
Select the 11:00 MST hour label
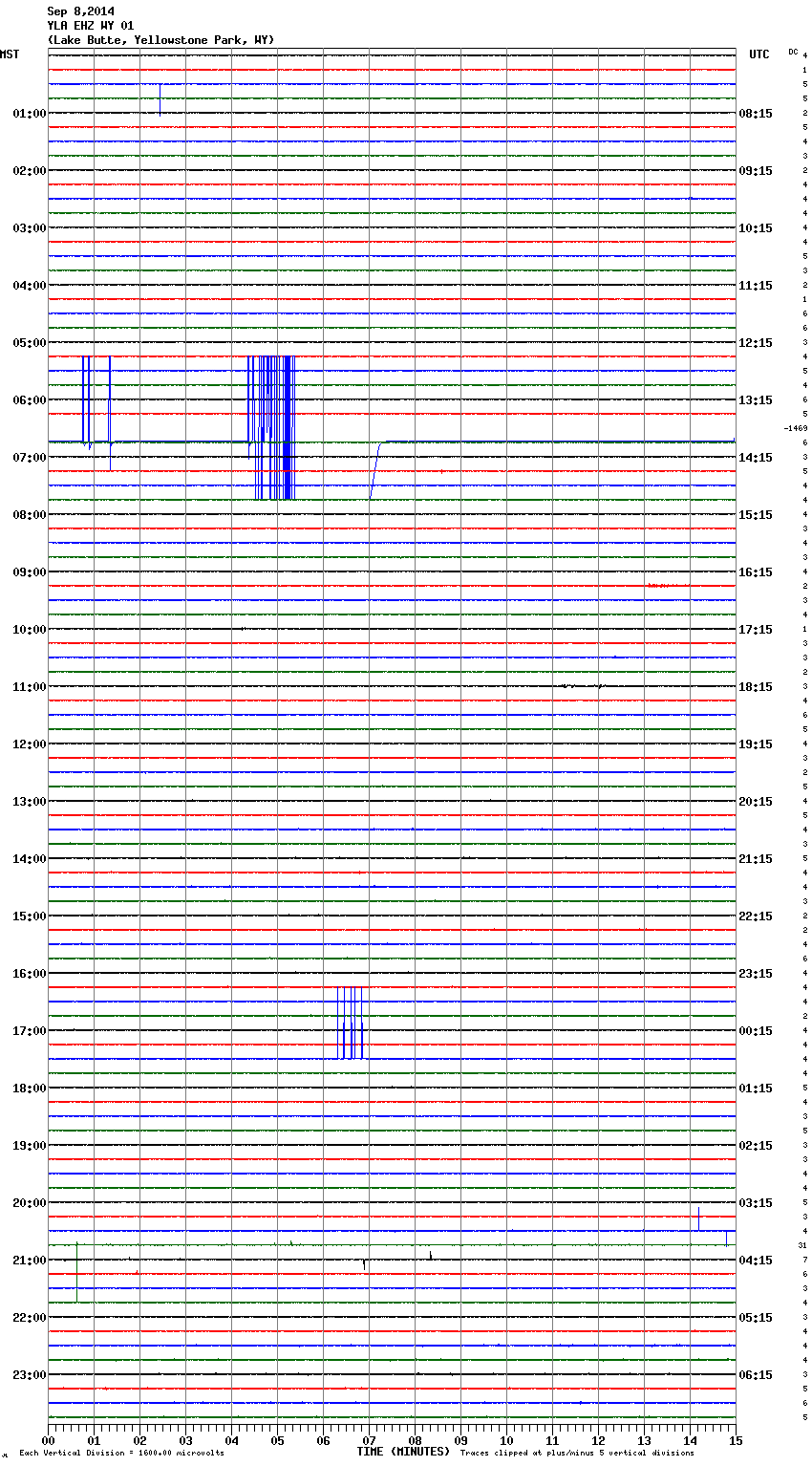click(x=30, y=687)
